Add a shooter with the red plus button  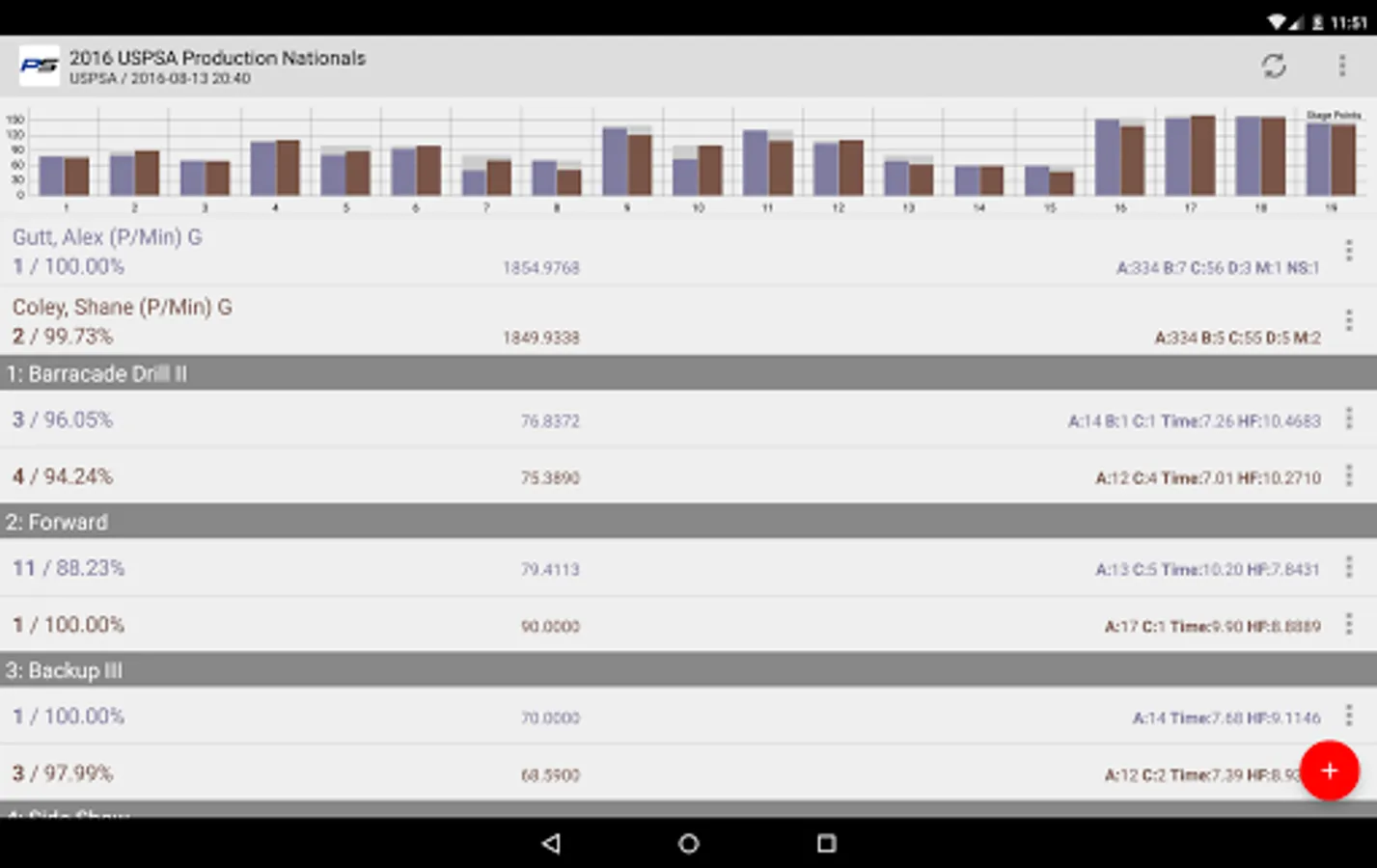(1330, 771)
